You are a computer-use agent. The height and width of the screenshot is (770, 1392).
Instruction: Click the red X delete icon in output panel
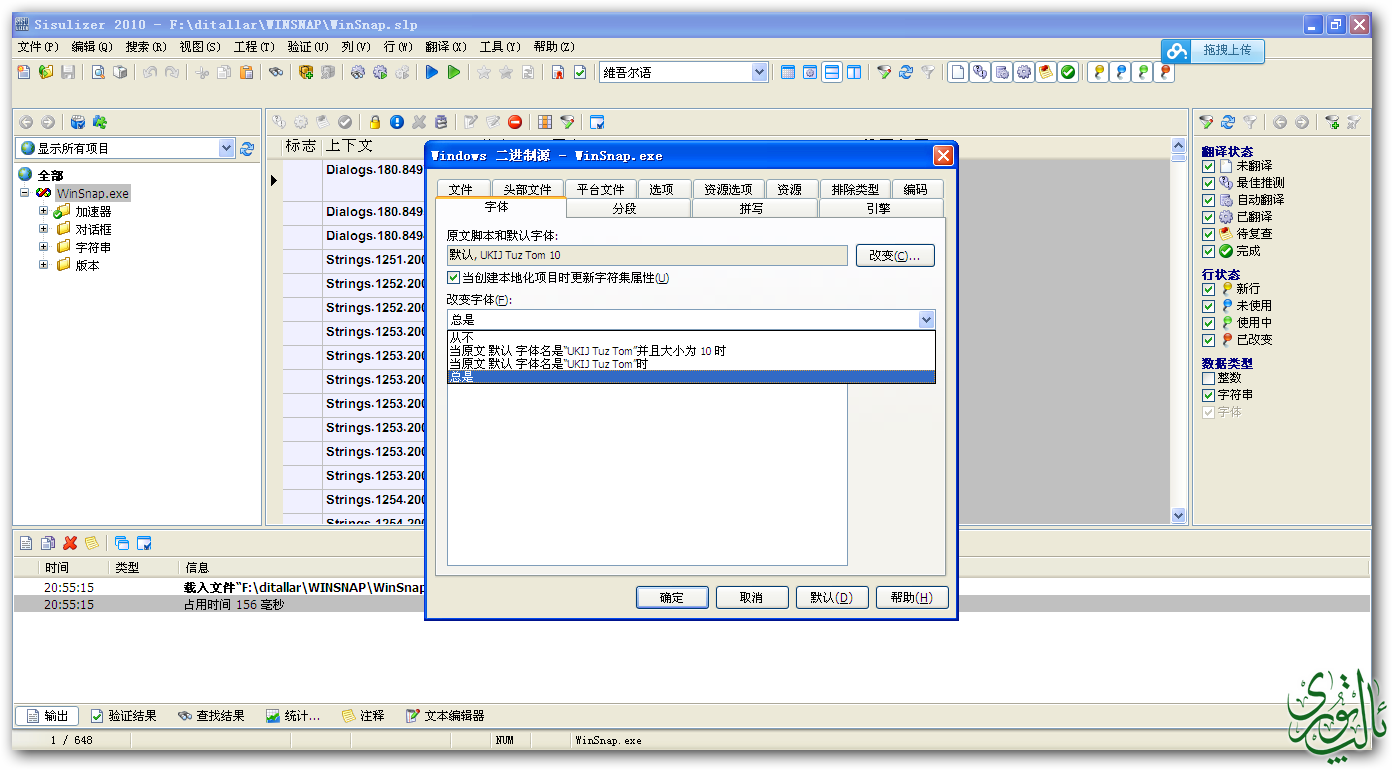(x=70, y=543)
